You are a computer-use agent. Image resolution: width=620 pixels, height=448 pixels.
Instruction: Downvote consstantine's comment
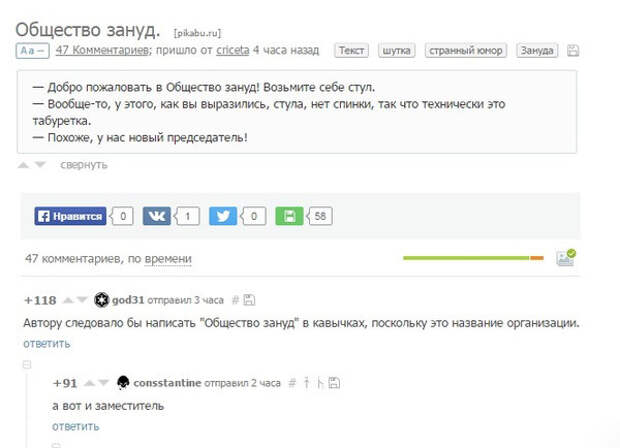[x=103, y=383]
